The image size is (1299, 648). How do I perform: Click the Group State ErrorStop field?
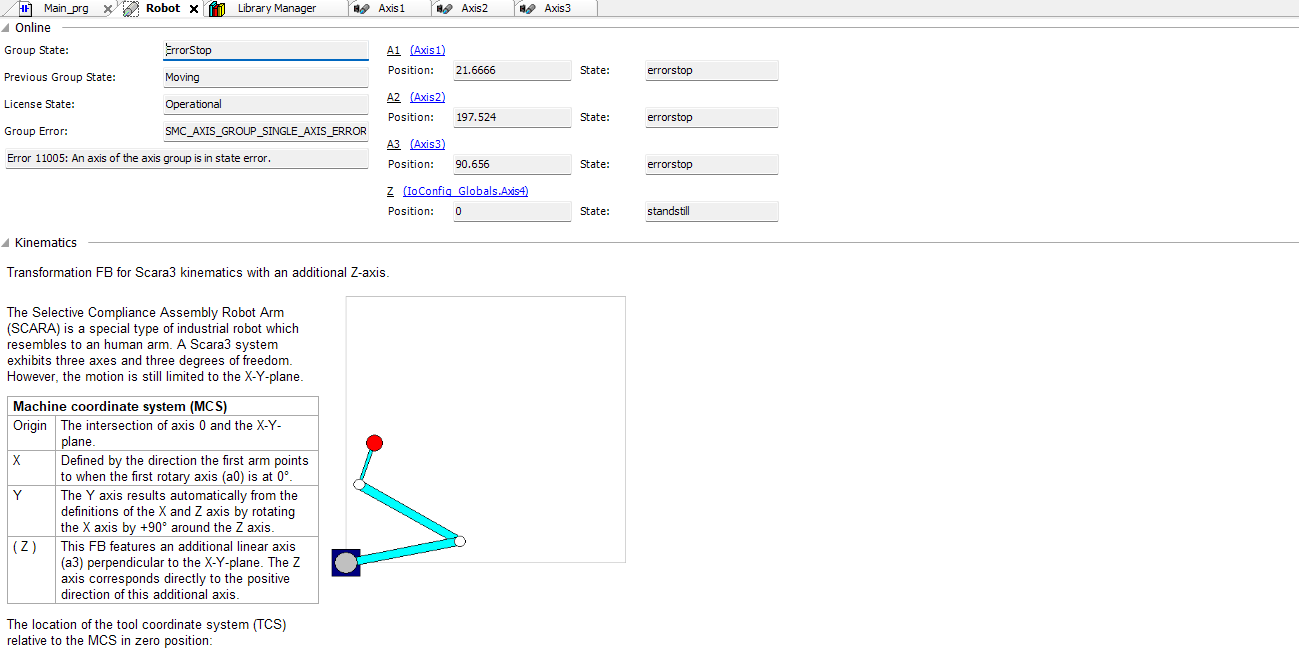(x=265, y=50)
